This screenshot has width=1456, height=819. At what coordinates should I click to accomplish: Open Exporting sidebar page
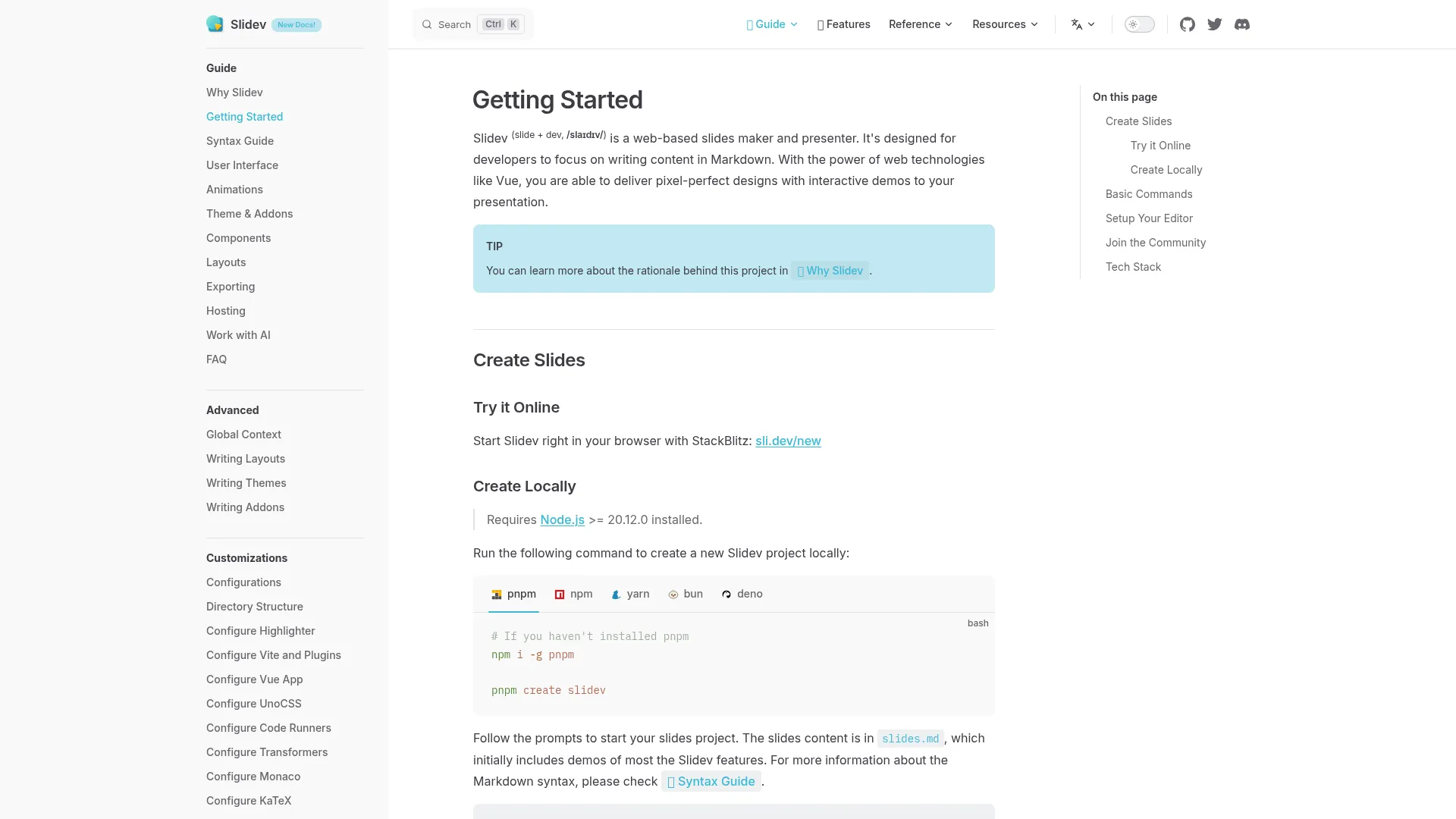tap(231, 287)
